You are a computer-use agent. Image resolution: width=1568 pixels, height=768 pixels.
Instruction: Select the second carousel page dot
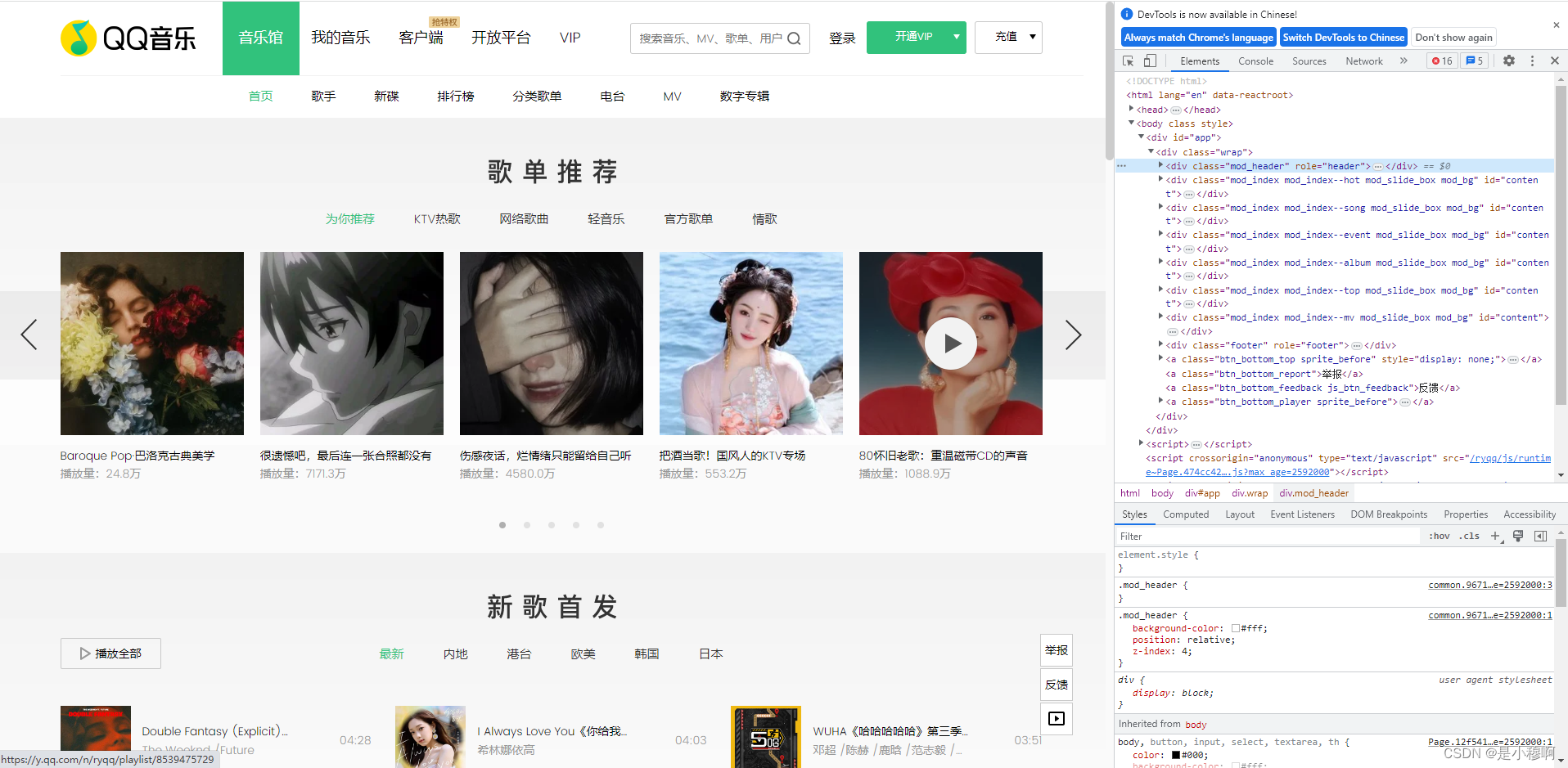(527, 525)
